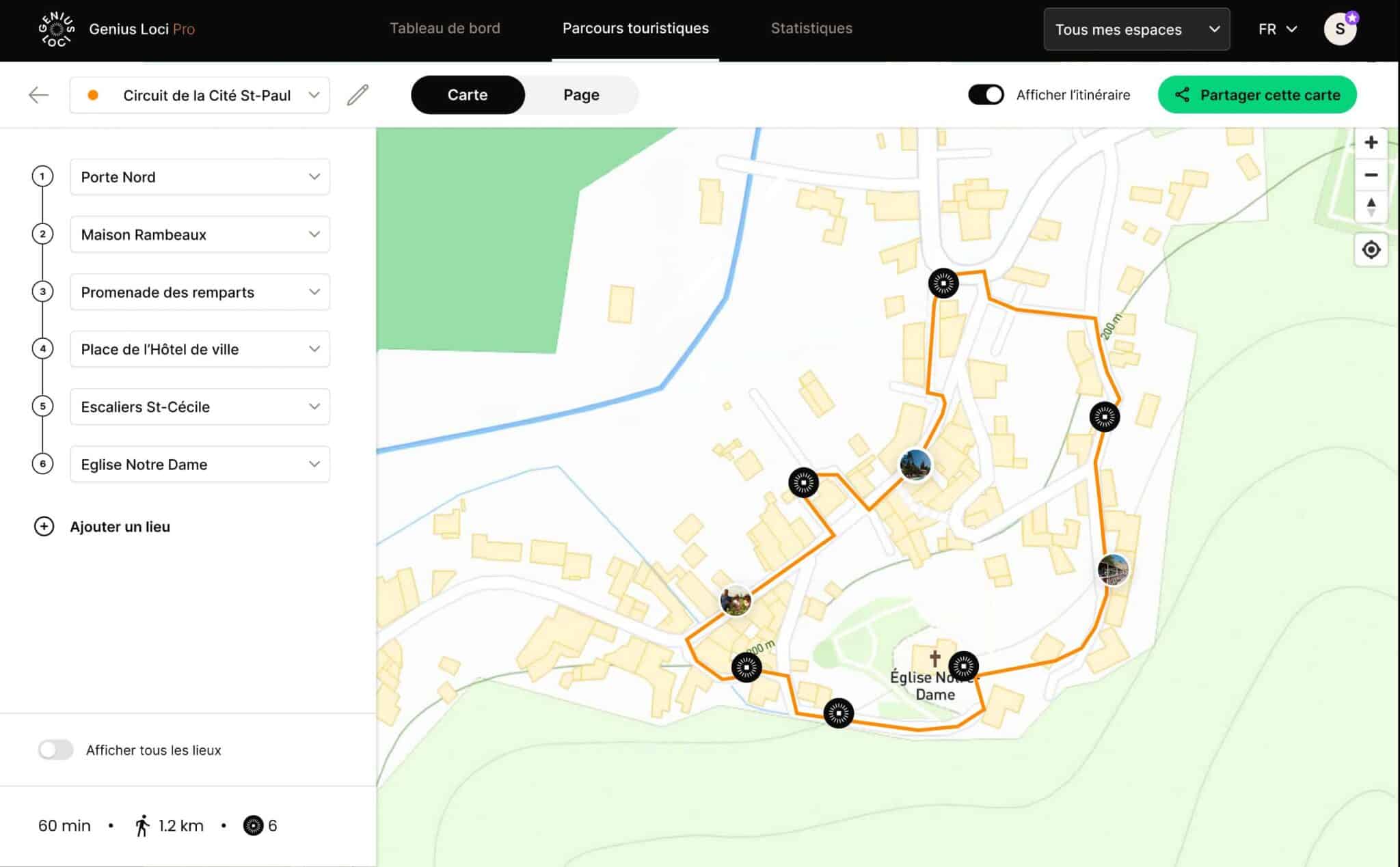
Task: Disable the Afficher l'itinéraire toggle
Action: pyautogui.click(x=986, y=95)
